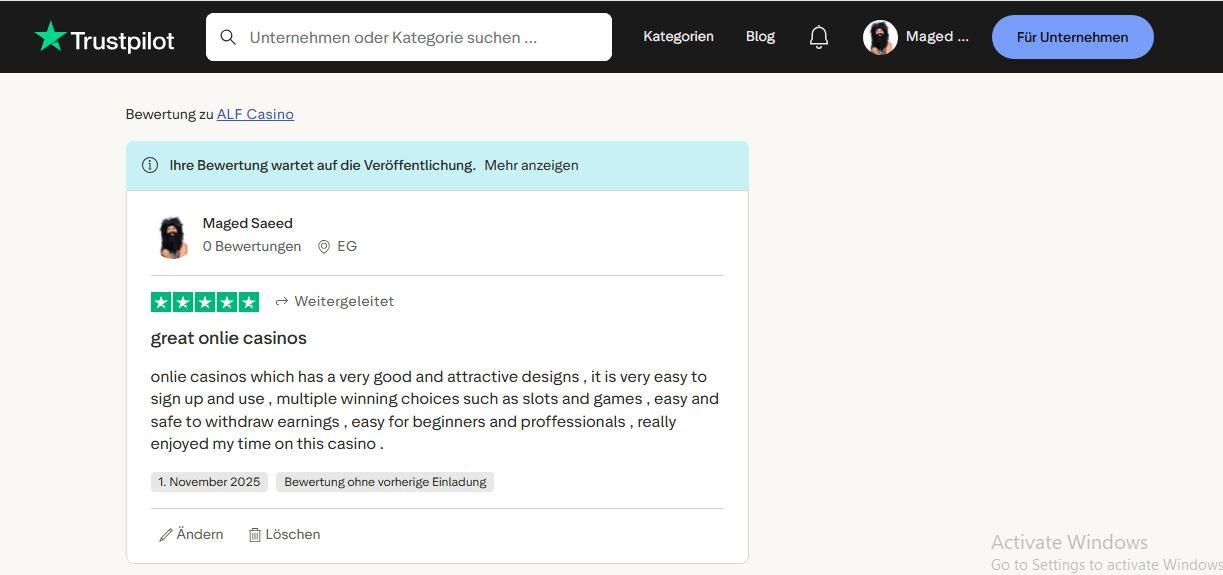
Task: Click the search magnifier icon
Action: (x=228, y=37)
